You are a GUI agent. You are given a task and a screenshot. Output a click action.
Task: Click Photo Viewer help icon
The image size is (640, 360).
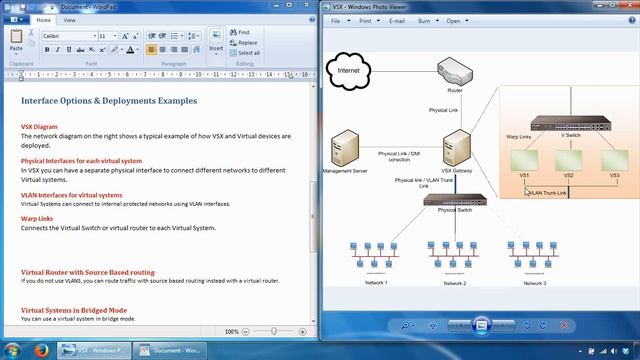pyautogui.click(x=632, y=20)
